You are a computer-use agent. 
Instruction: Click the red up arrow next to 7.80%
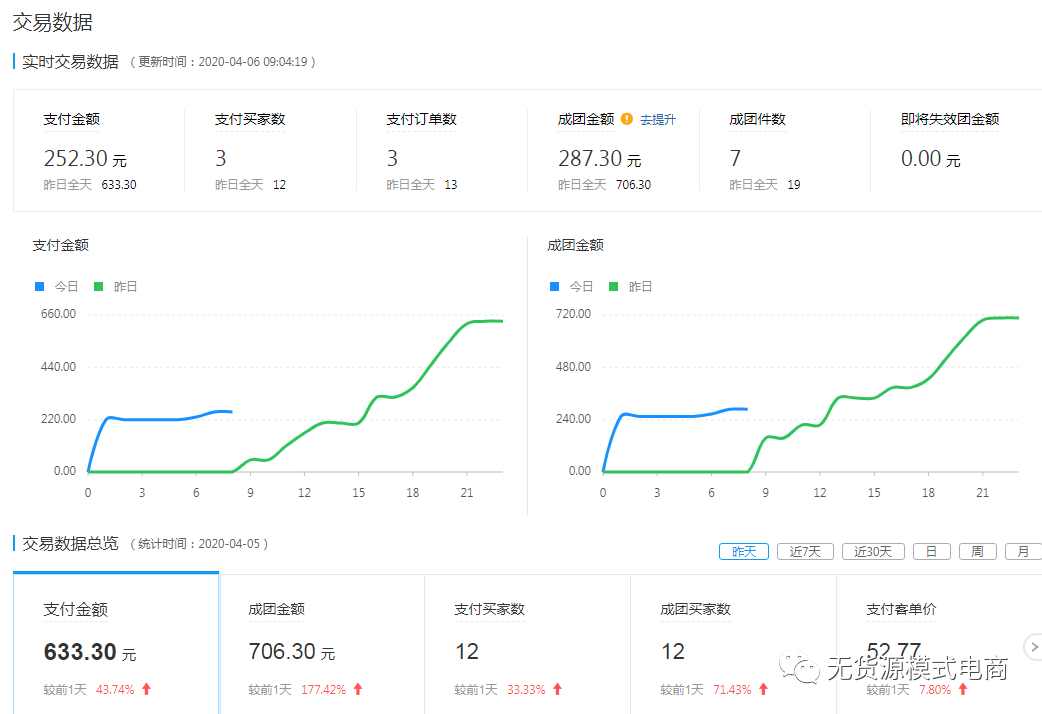pos(963,689)
